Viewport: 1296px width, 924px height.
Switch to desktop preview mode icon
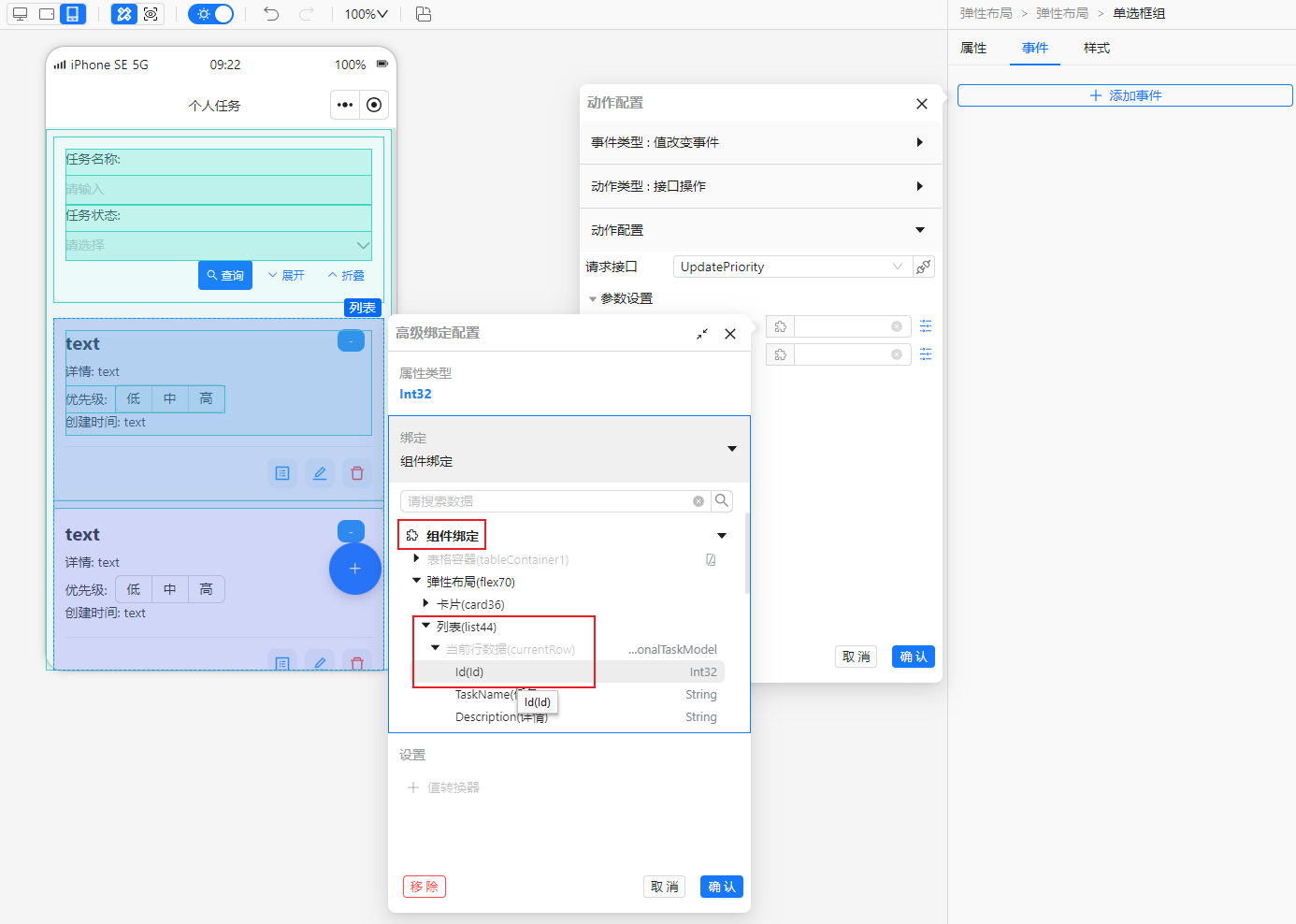[x=20, y=14]
